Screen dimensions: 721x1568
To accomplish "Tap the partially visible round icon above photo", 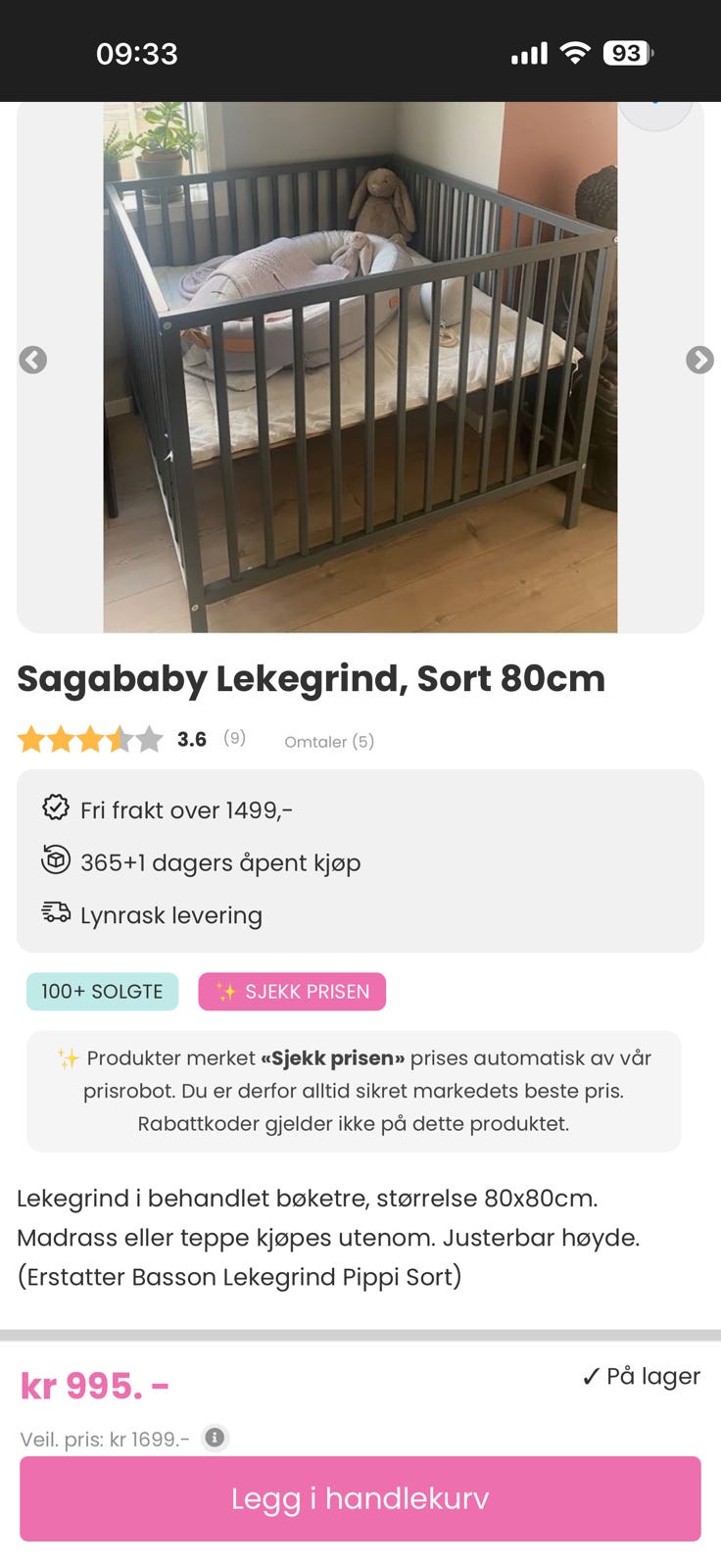I will pyautogui.click(x=655, y=114).
